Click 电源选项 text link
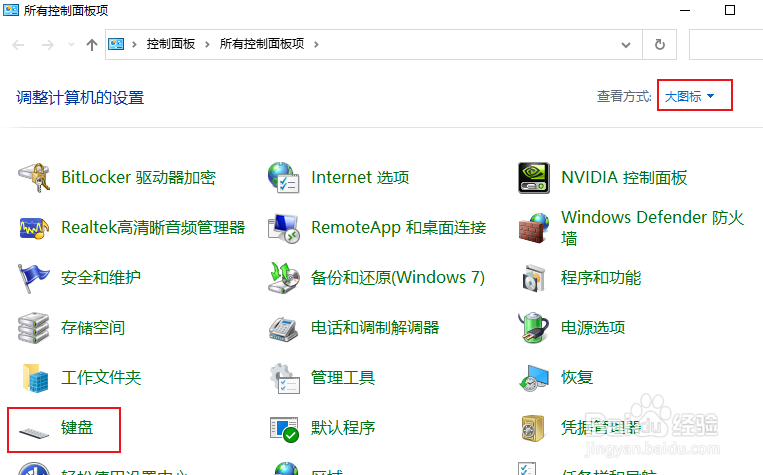The width and height of the screenshot is (763, 475). point(593,328)
